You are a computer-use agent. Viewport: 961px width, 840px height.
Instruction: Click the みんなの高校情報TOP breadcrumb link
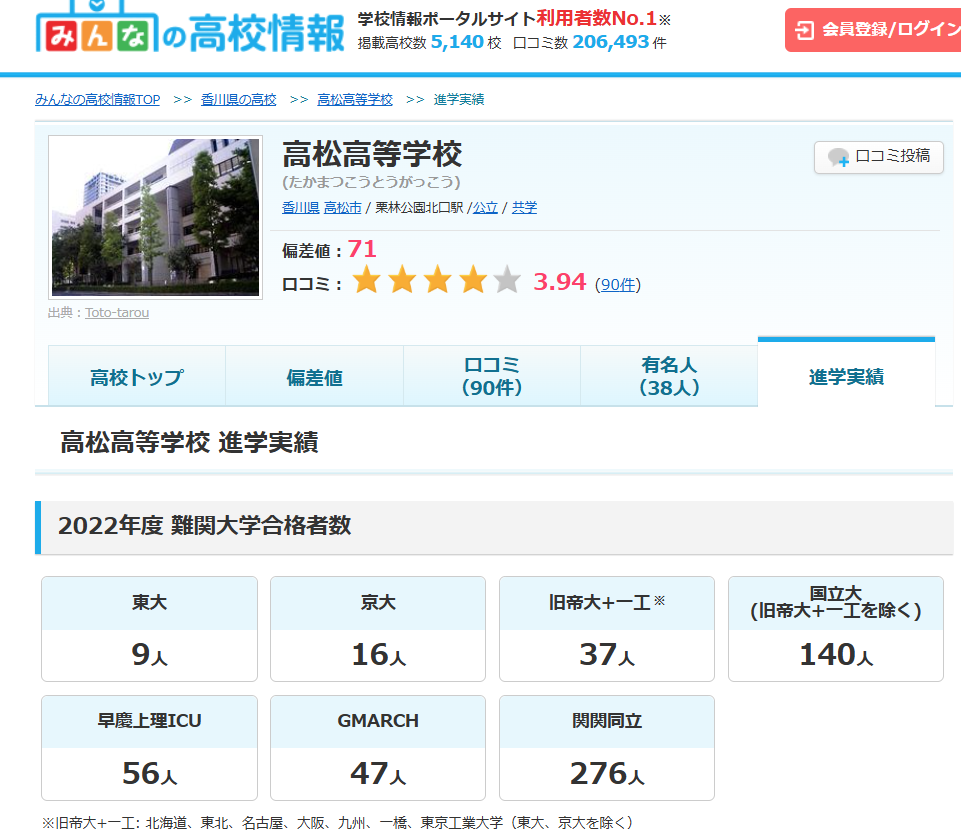coord(97,100)
